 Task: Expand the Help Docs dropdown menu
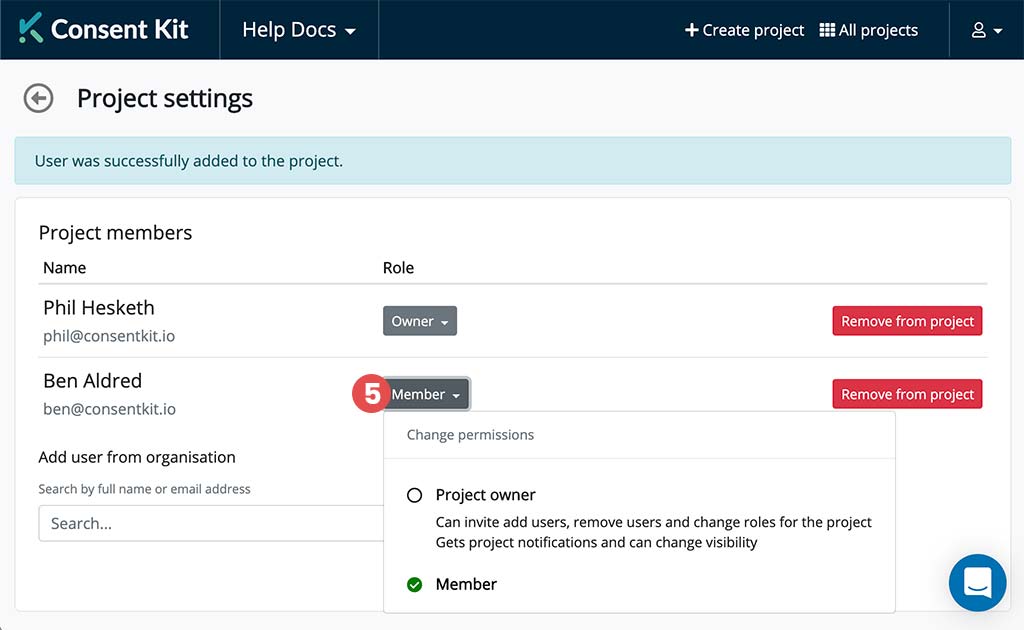click(x=299, y=30)
